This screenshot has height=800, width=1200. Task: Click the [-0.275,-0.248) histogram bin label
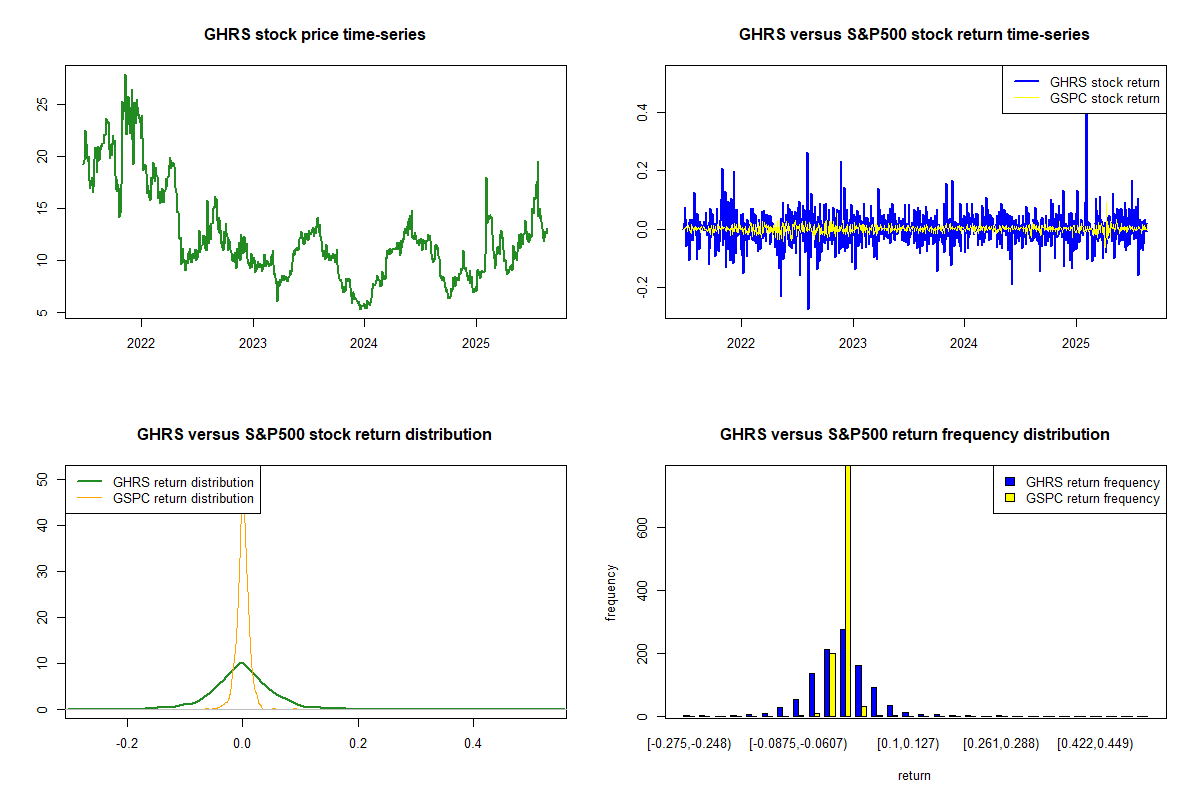click(689, 744)
